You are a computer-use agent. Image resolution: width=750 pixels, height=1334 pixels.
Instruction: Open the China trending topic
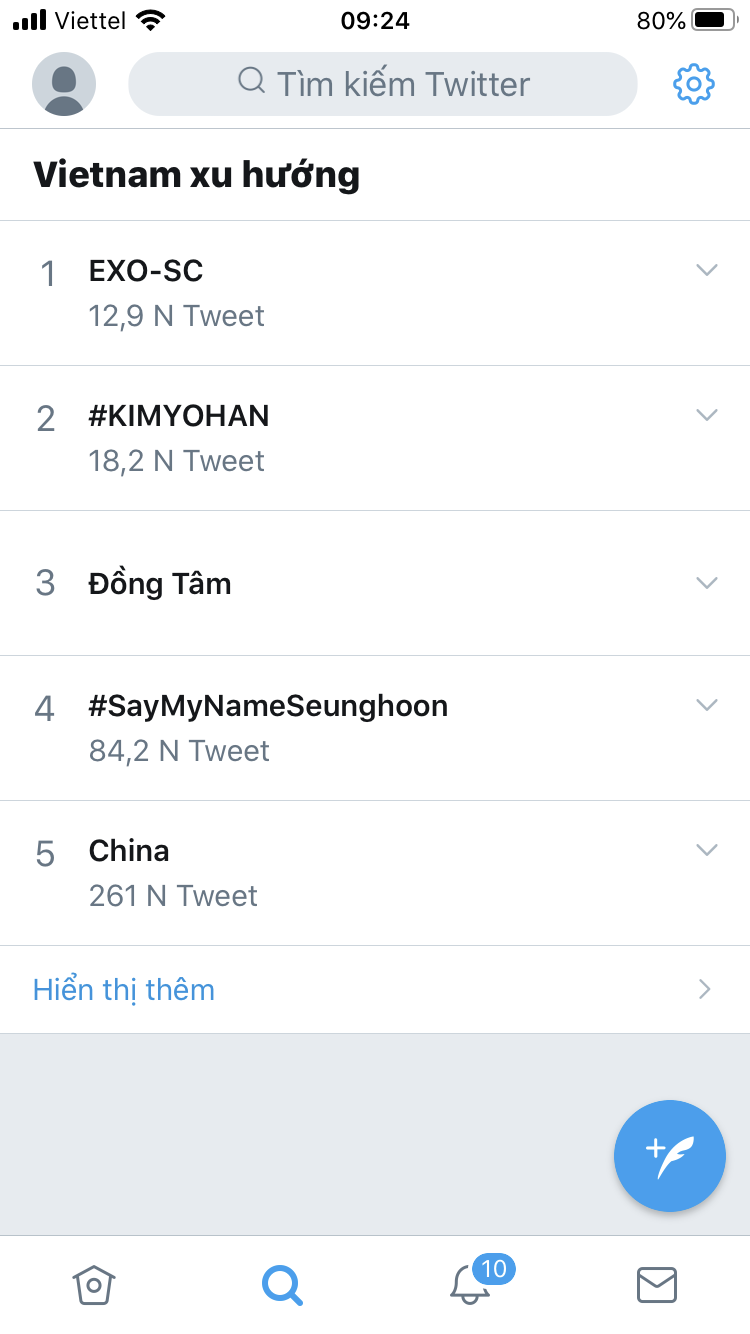click(x=129, y=851)
